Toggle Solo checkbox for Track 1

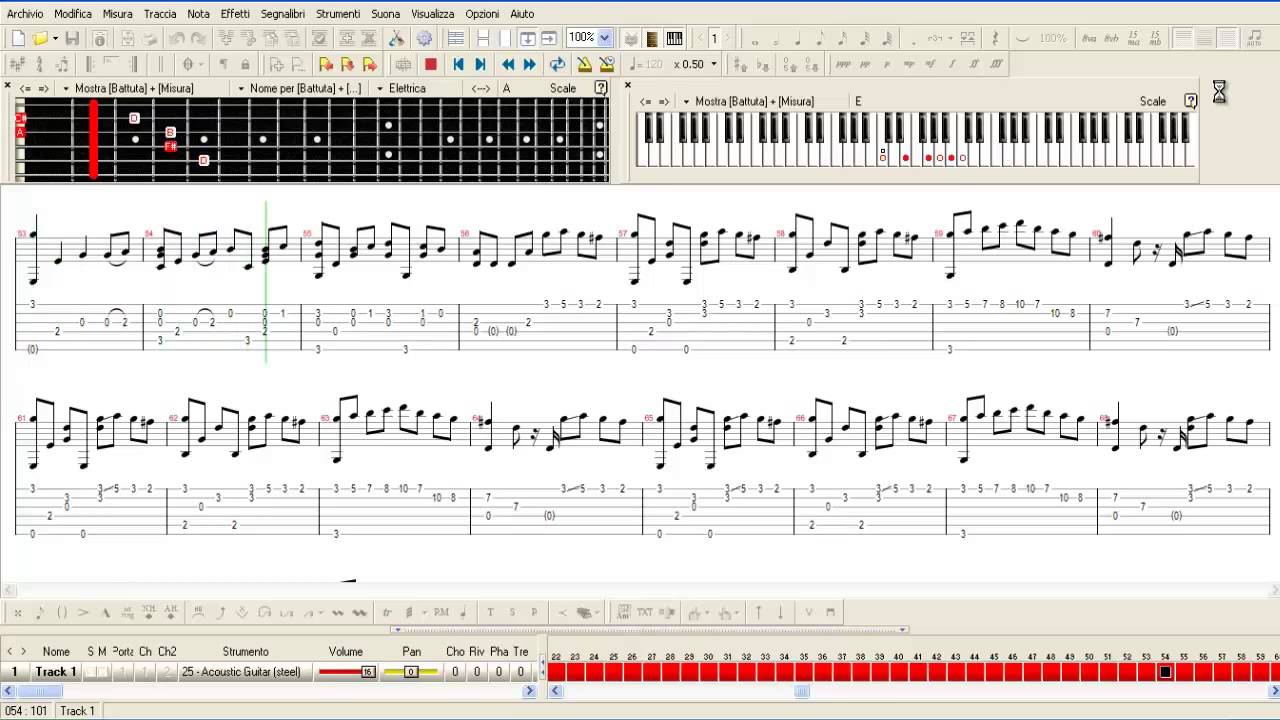pos(91,672)
